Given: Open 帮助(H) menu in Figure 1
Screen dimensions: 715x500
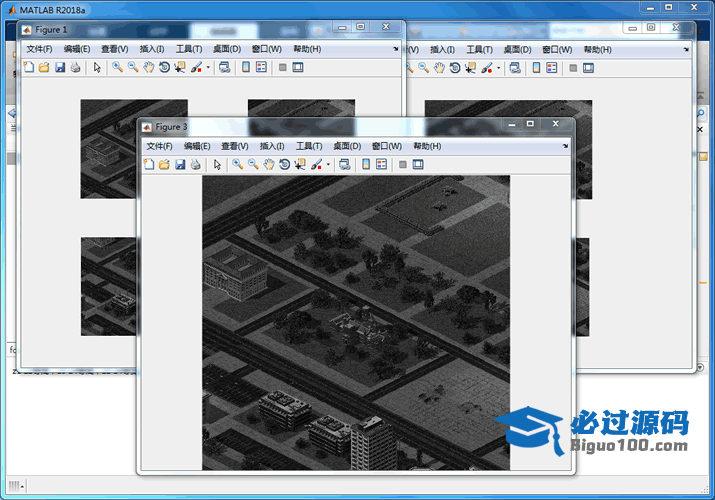Looking at the screenshot, I should click(307, 49).
